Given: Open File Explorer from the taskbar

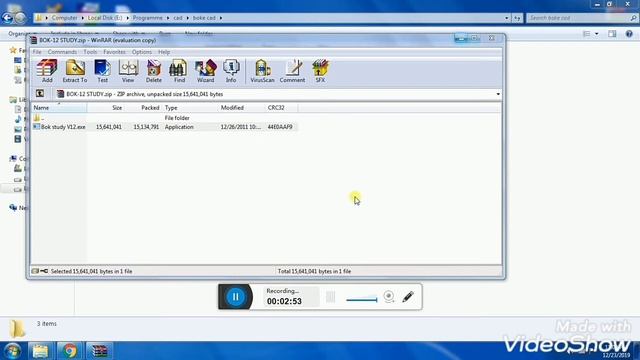Looking at the screenshot, I should pos(40,351).
